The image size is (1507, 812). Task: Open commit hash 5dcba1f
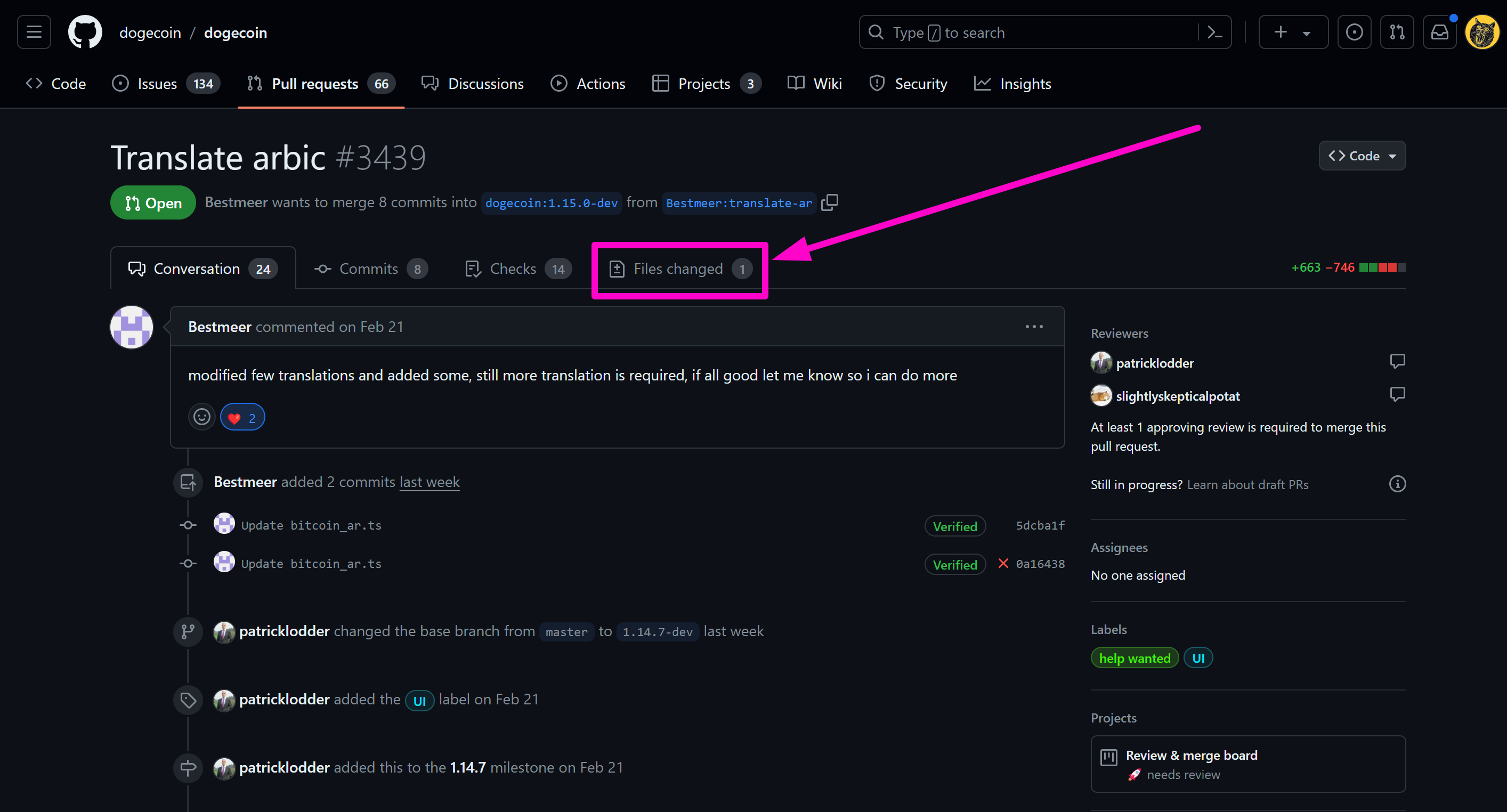[1040, 525]
